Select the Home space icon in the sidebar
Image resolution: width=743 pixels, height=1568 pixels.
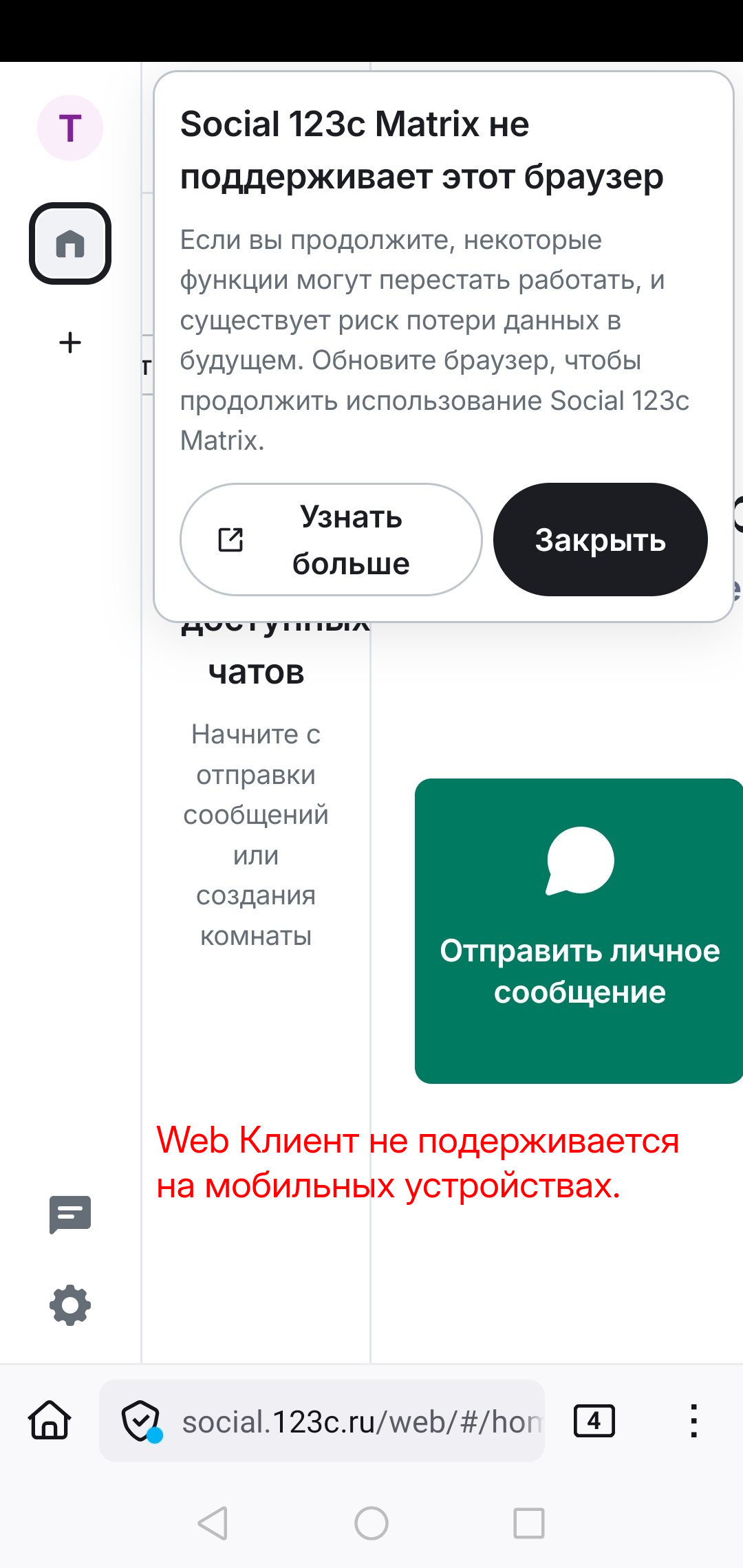(x=70, y=243)
